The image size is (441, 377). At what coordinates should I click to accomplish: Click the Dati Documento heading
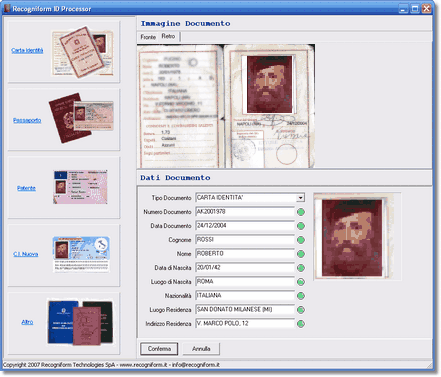pos(175,178)
